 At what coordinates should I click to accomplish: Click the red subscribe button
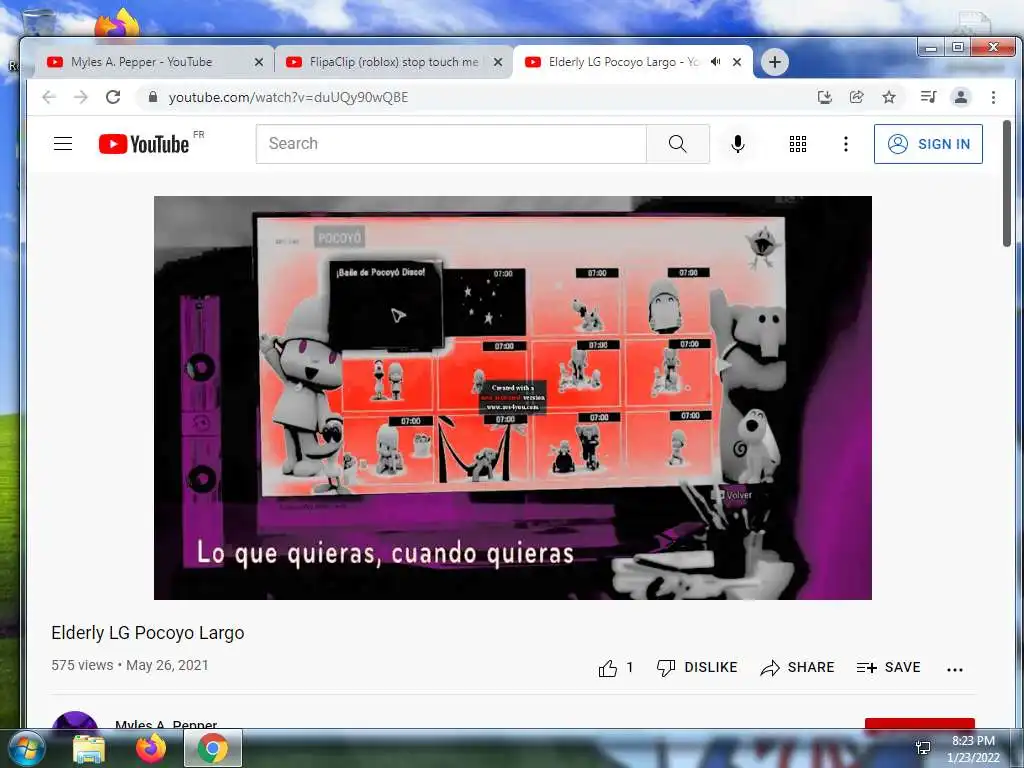[x=920, y=724]
